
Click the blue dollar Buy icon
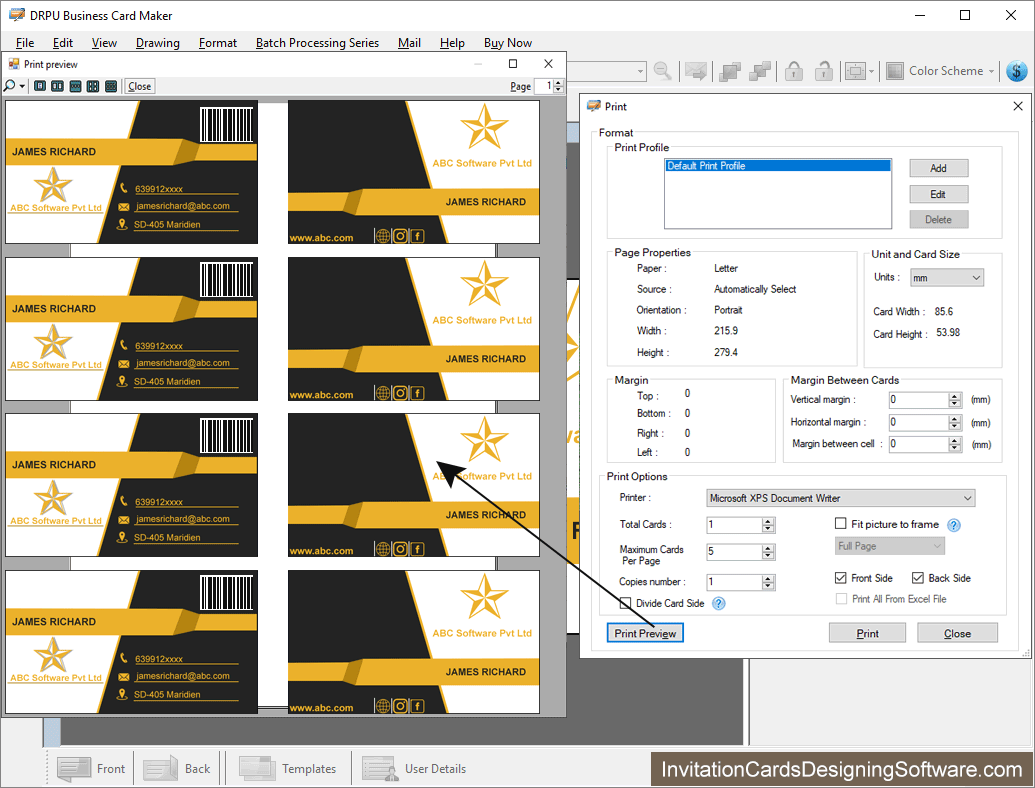point(1017,71)
